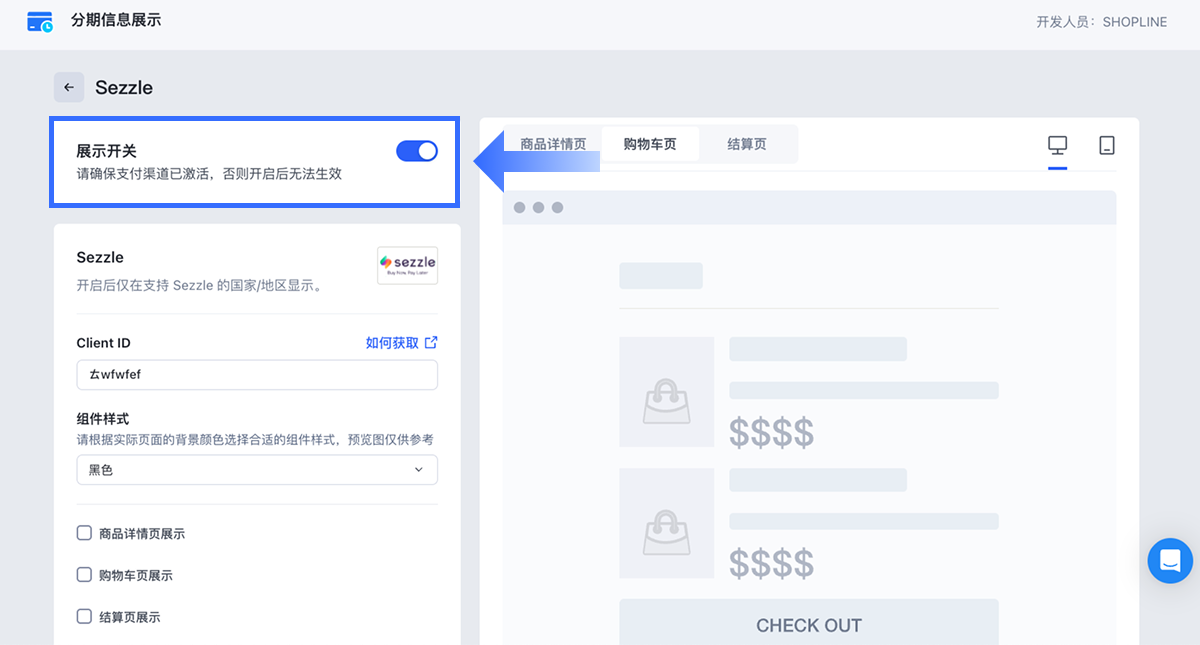Check the 购物车页展示 checkbox
The height and width of the screenshot is (645, 1200).
pyautogui.click(x=84, y=575)
